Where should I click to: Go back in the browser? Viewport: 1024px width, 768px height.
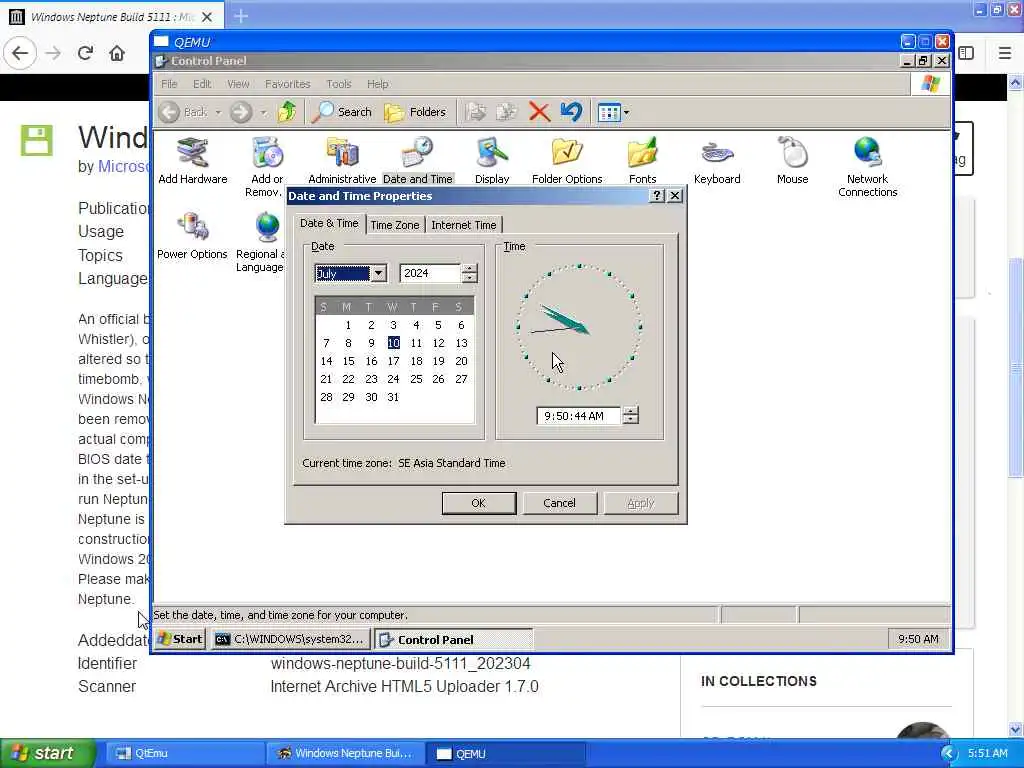tap(20, 53)
